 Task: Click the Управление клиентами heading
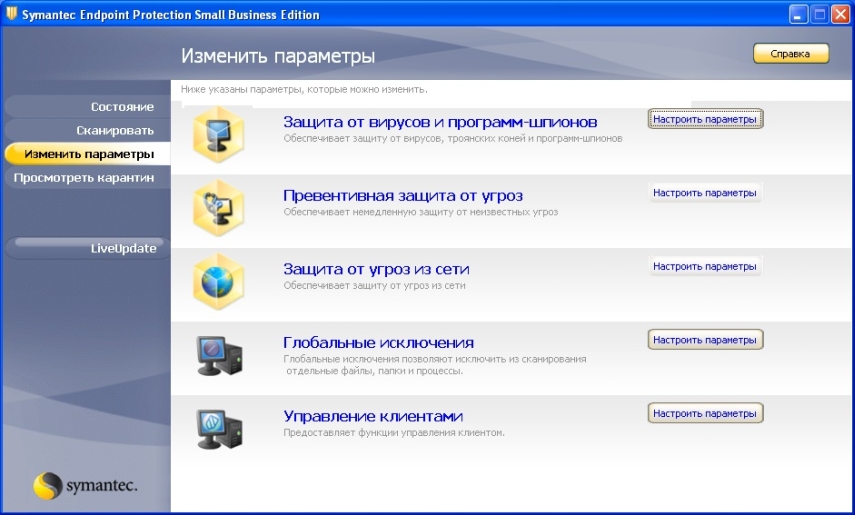373,416
